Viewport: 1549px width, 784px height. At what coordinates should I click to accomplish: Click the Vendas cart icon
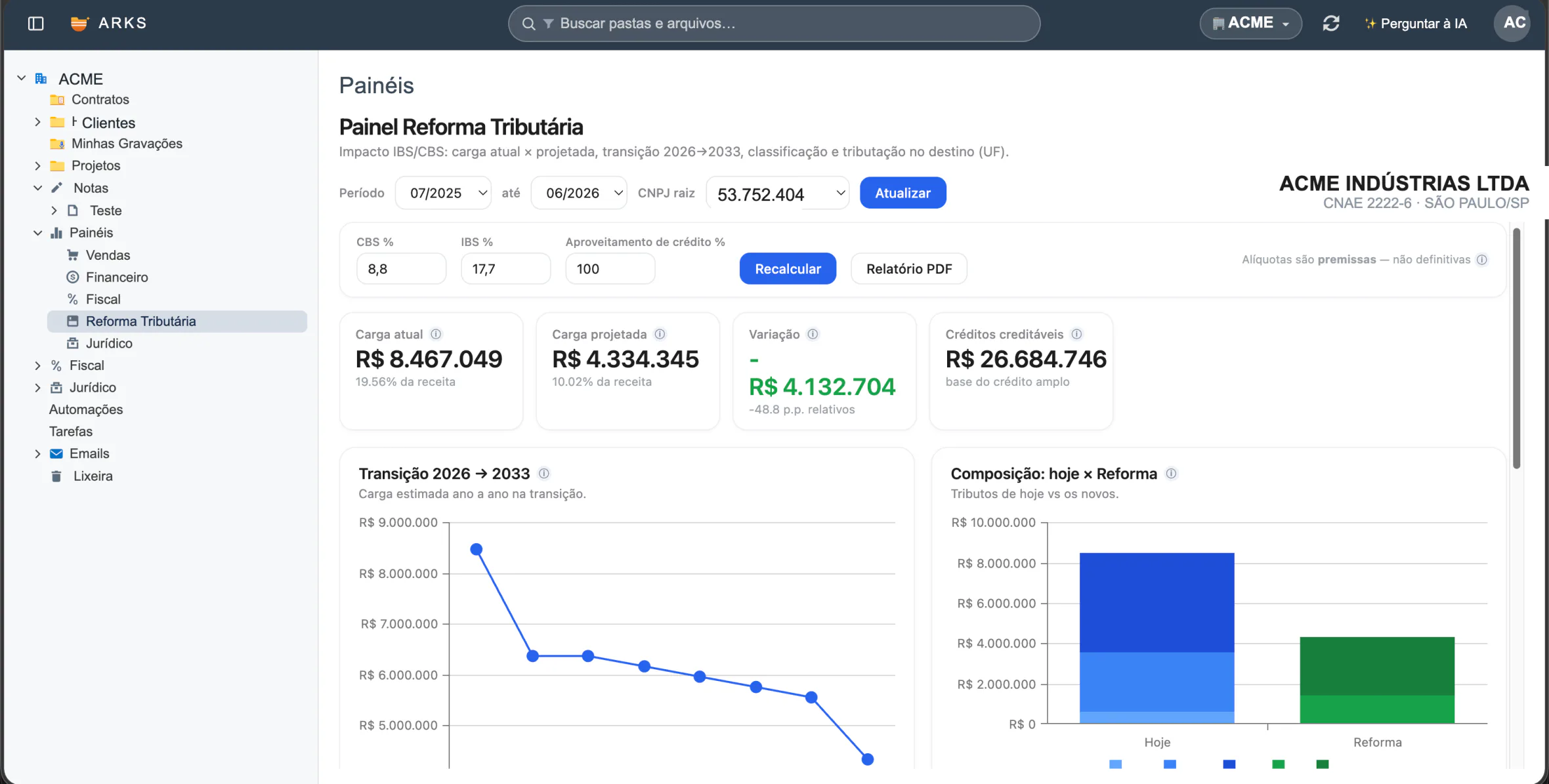coord(73,255)
